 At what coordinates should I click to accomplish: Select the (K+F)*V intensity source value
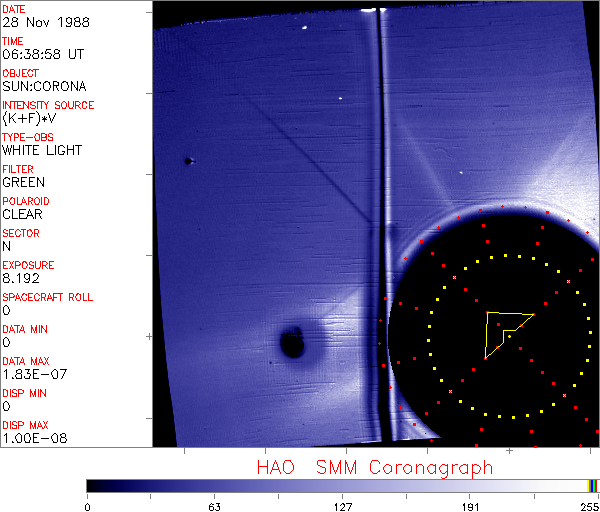point(30,118)
